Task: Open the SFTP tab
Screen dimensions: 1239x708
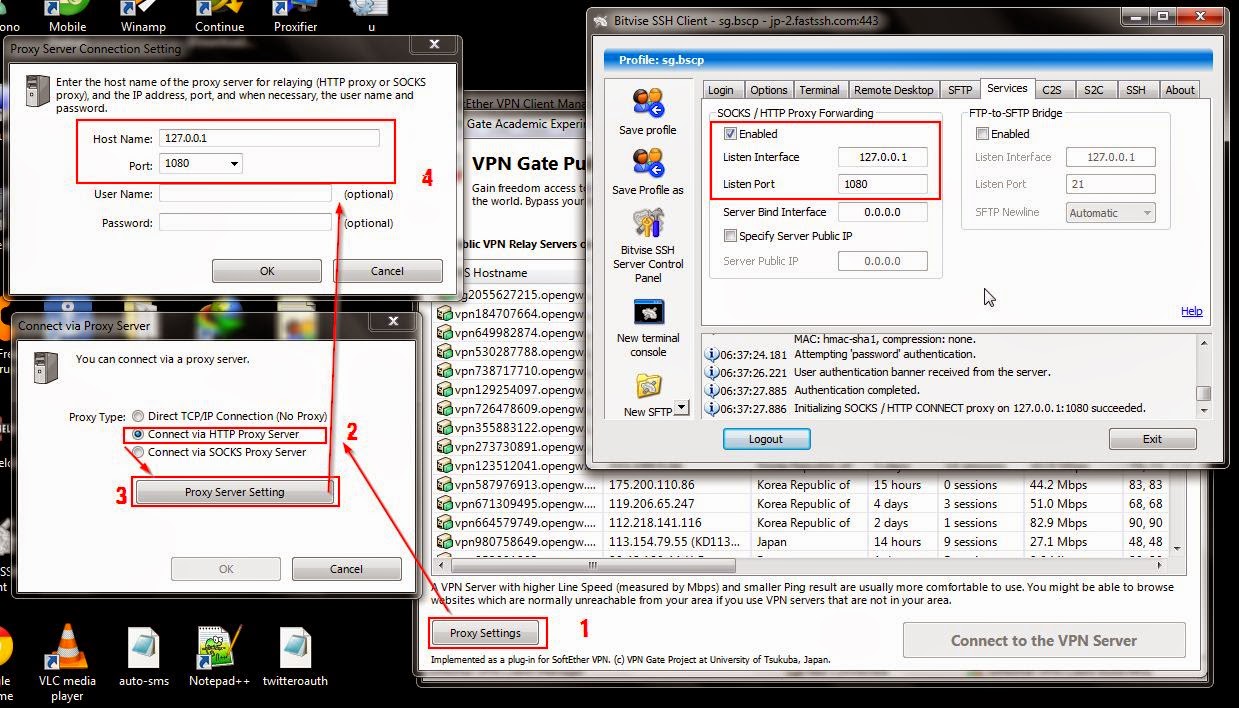Action: (959, 90)
